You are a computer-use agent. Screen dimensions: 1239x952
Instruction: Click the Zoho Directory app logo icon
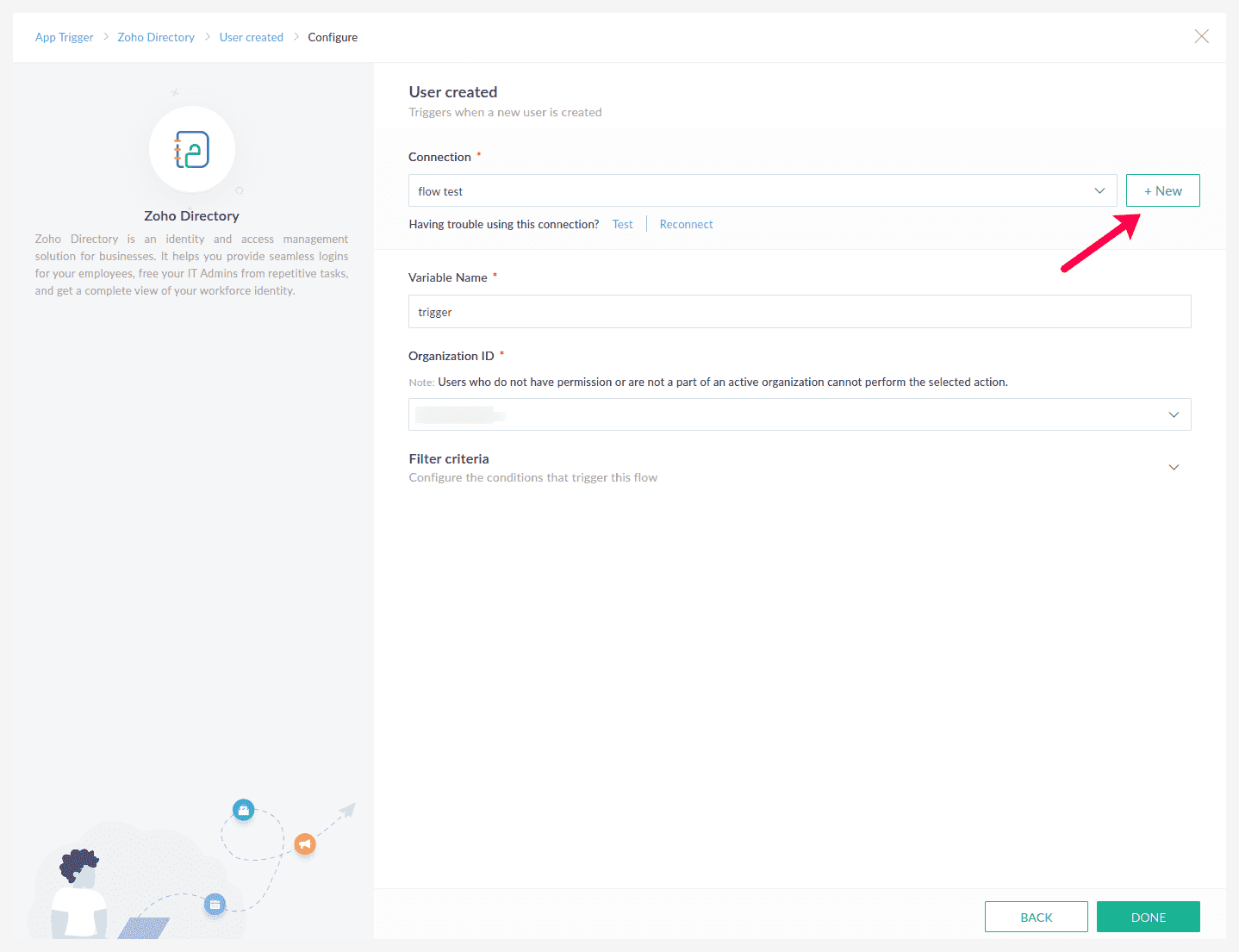click(192, 150)
